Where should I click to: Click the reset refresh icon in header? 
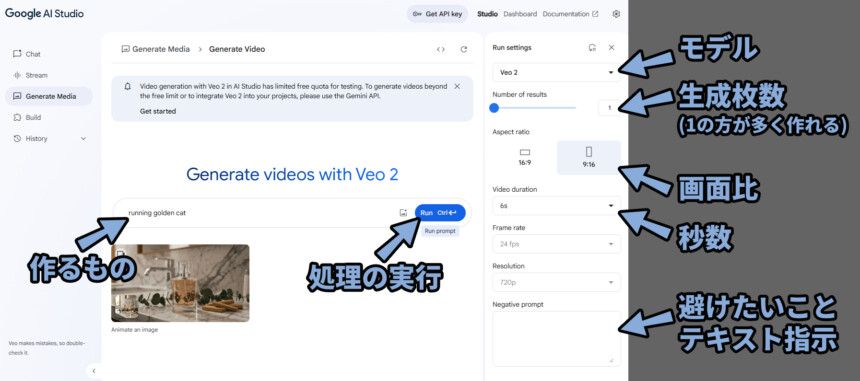pyautogui.click(x=464, y=49)
